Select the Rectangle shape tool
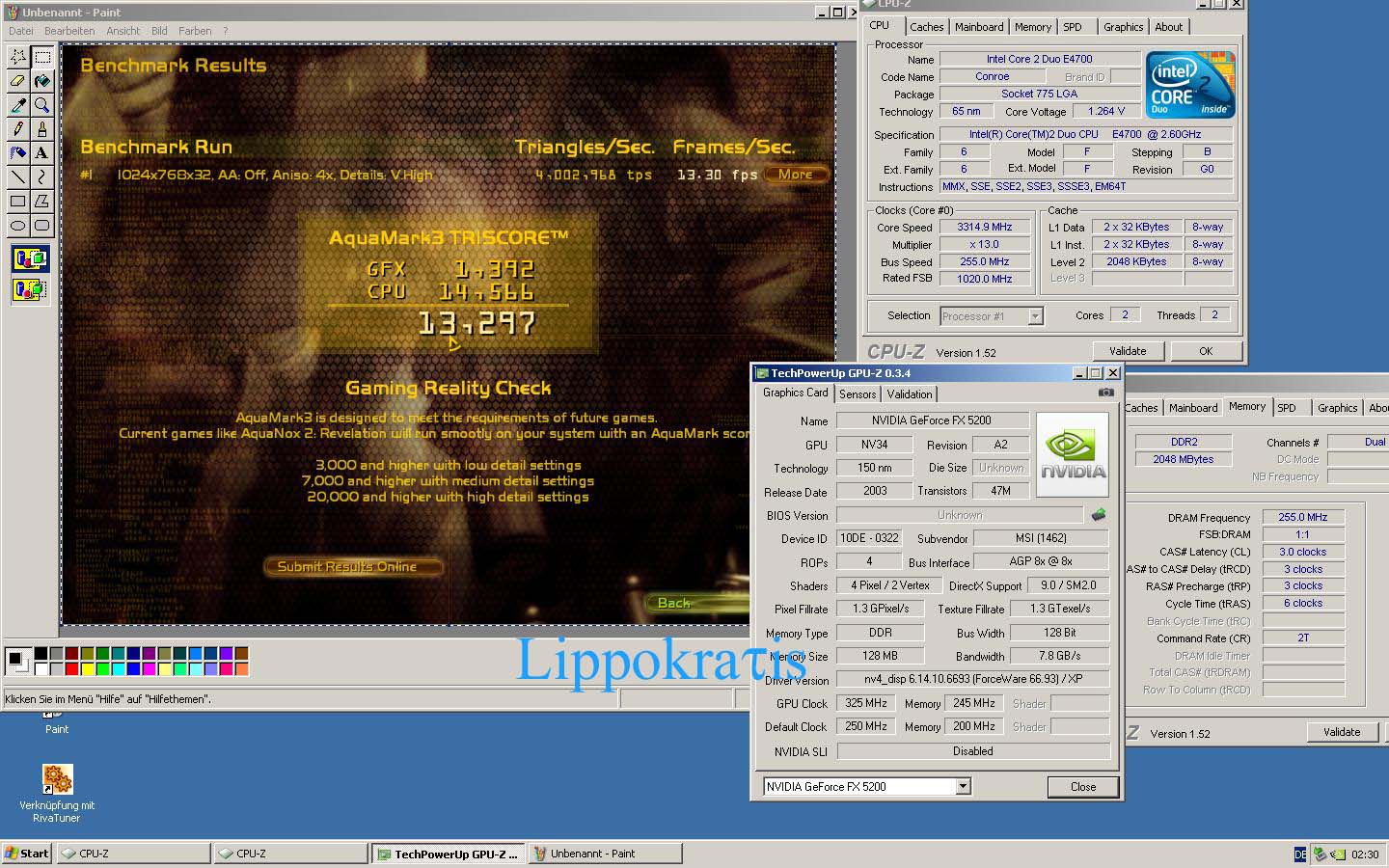Screen dimensions: 1389x868 (x=17, y=202)
